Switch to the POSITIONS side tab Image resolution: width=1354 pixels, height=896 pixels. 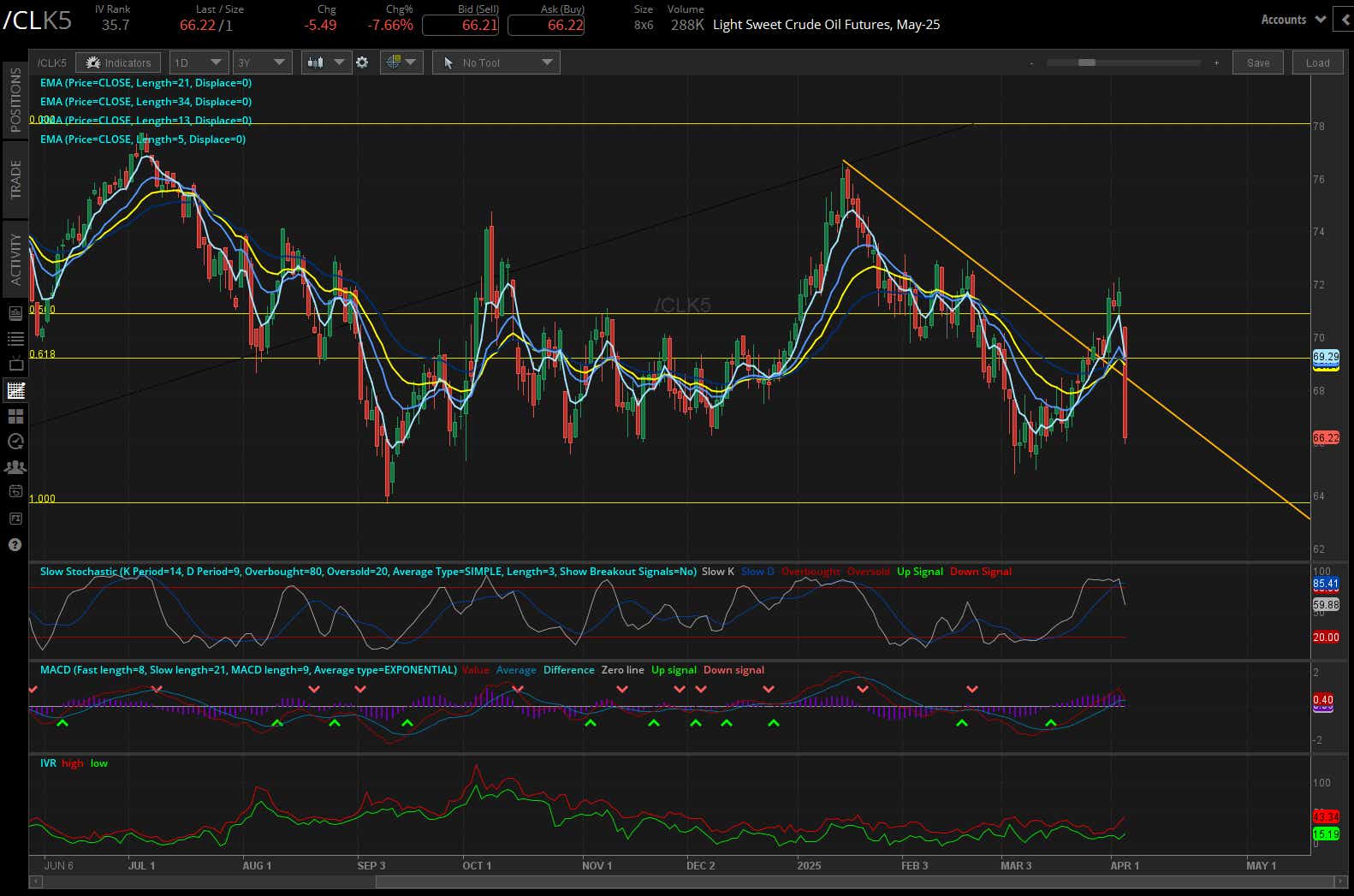[15, 99]
